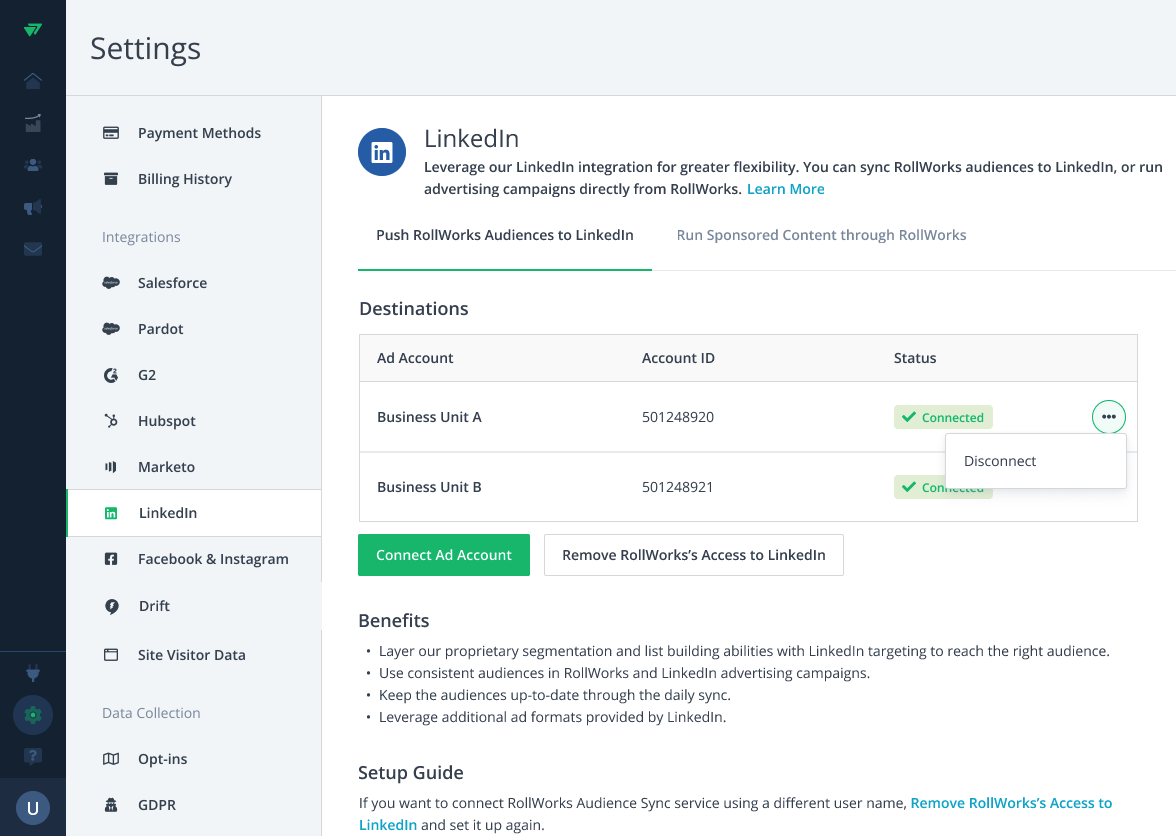The image size is (1176, 836).
Task: Open the audiences people icon in the dark sidebar
Action: point(32,165)
